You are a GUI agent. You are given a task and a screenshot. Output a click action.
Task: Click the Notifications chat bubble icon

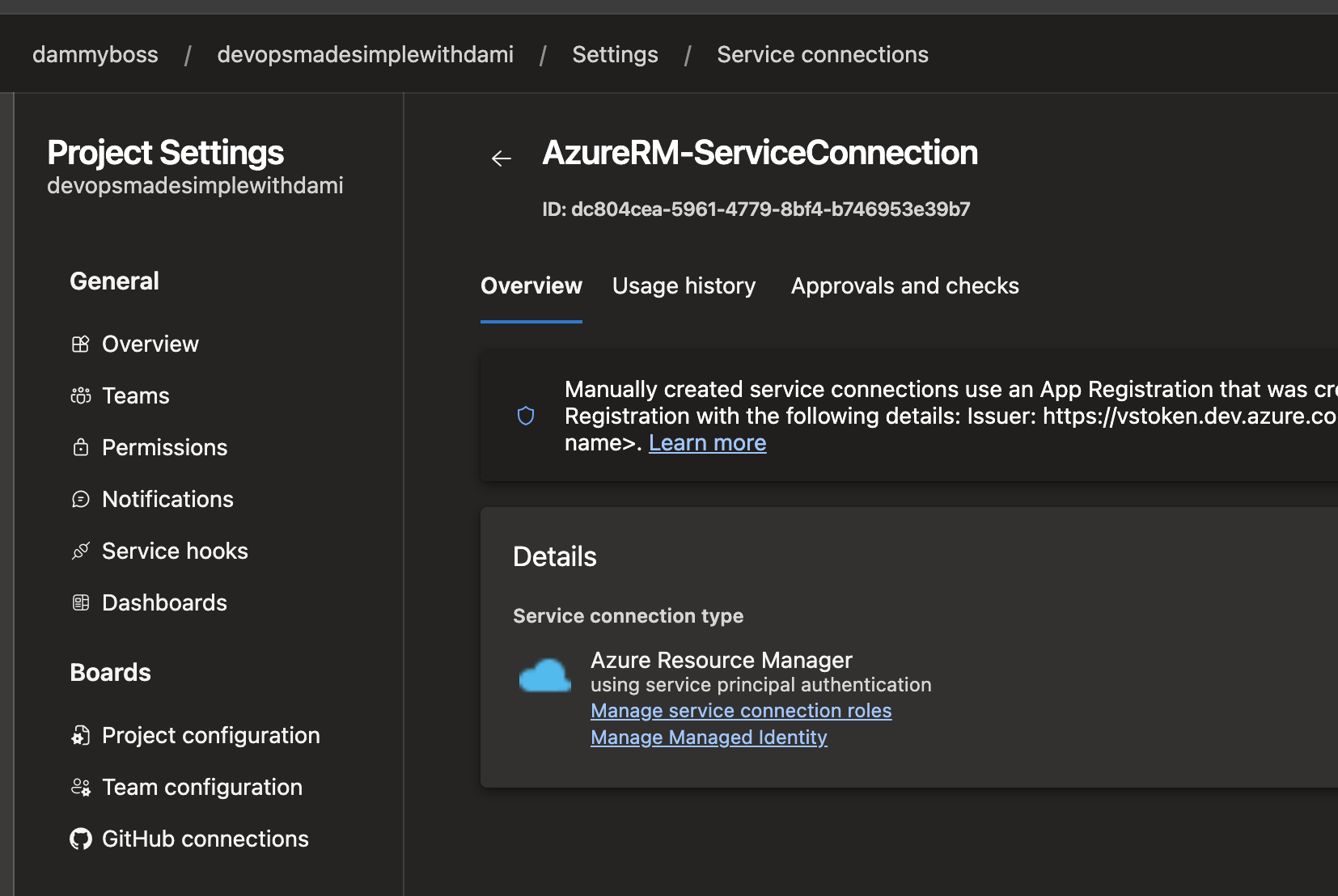[81, 500]
